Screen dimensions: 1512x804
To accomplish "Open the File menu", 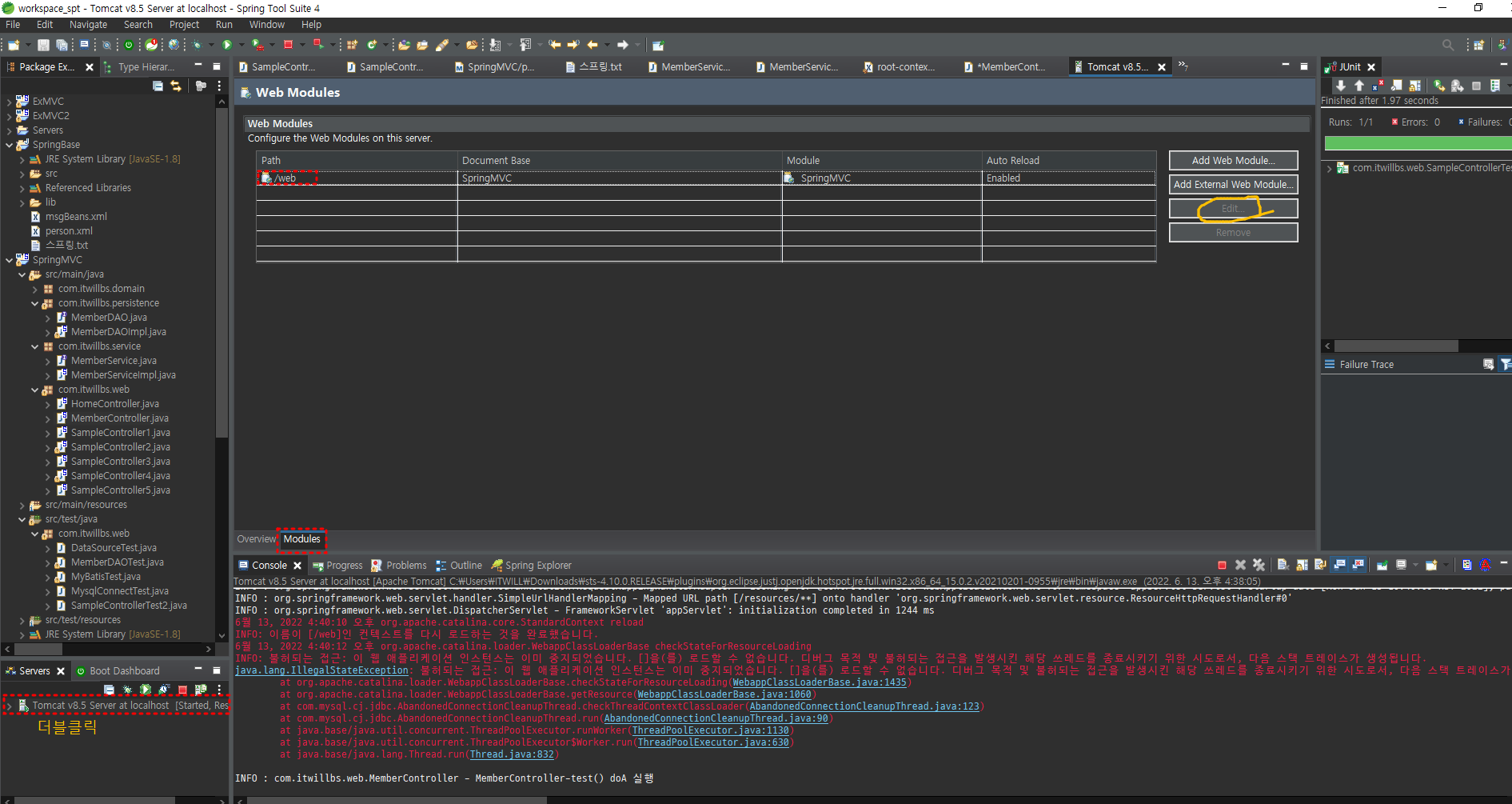I will pyautogui.click(x=13, y=25).
